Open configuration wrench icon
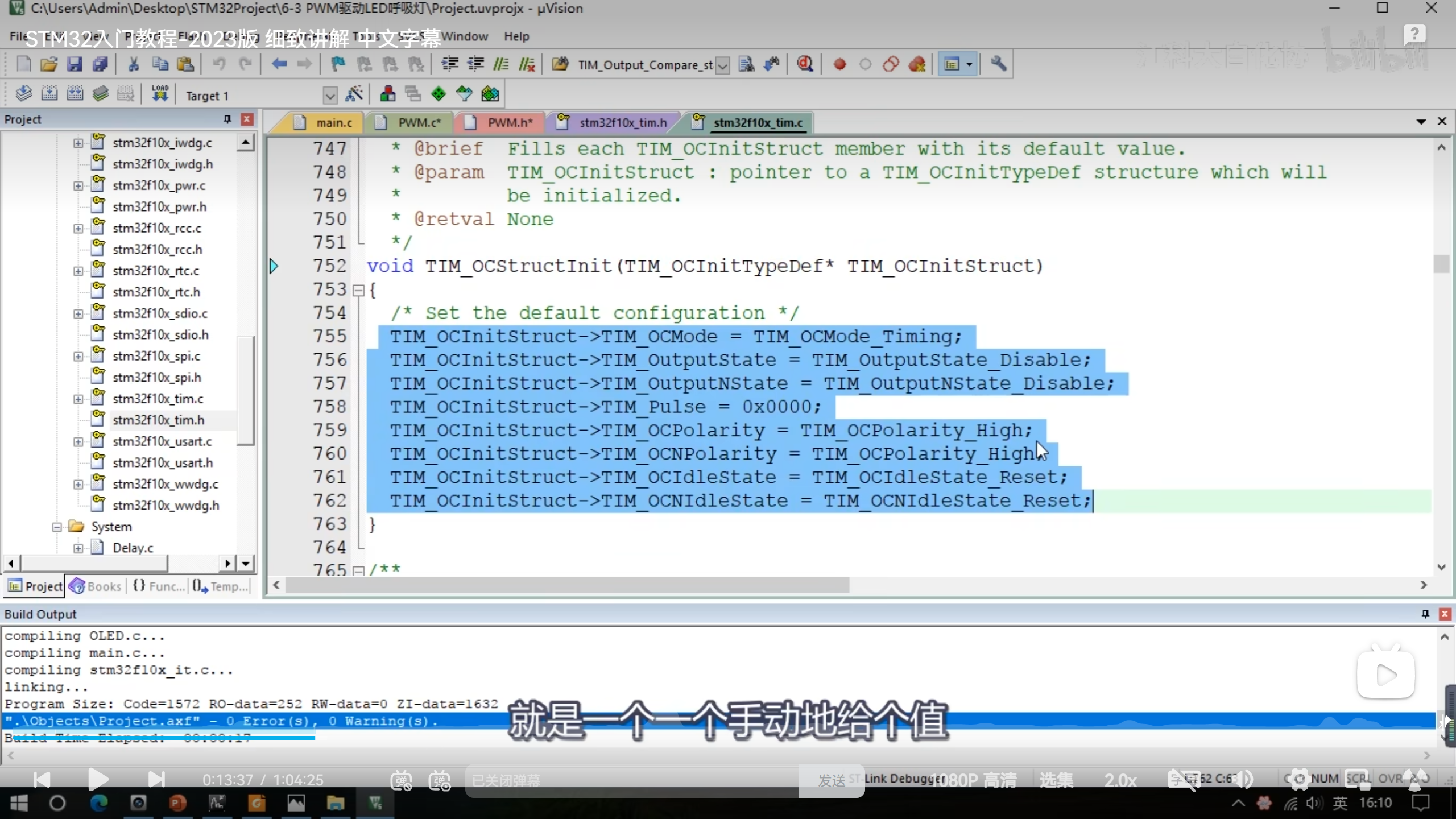The width and height of the screenshot is (1456, 819). pyautogui.click(x=998, y=64)
